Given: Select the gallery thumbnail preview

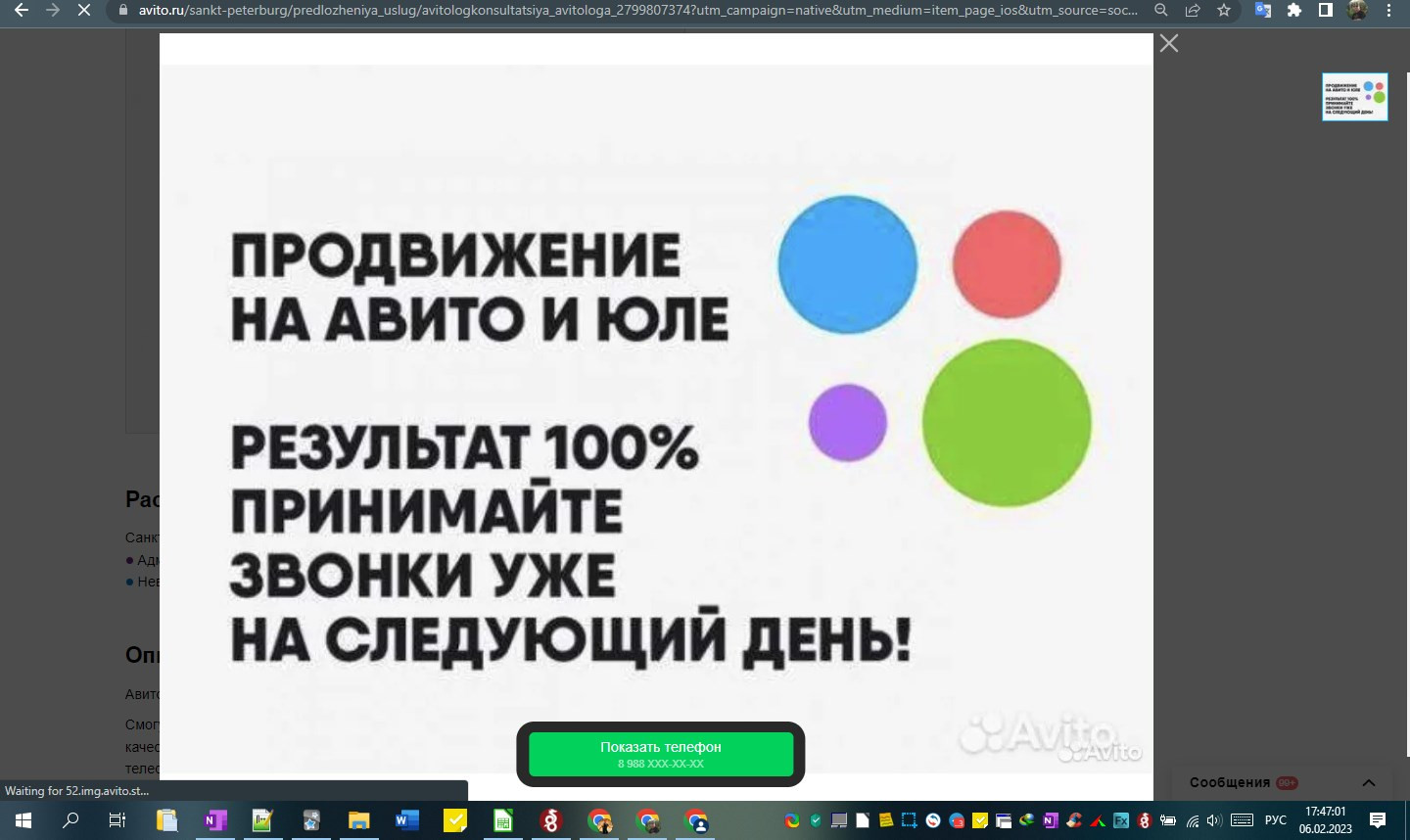Looking at the screenshot, I should (1354, 96).
